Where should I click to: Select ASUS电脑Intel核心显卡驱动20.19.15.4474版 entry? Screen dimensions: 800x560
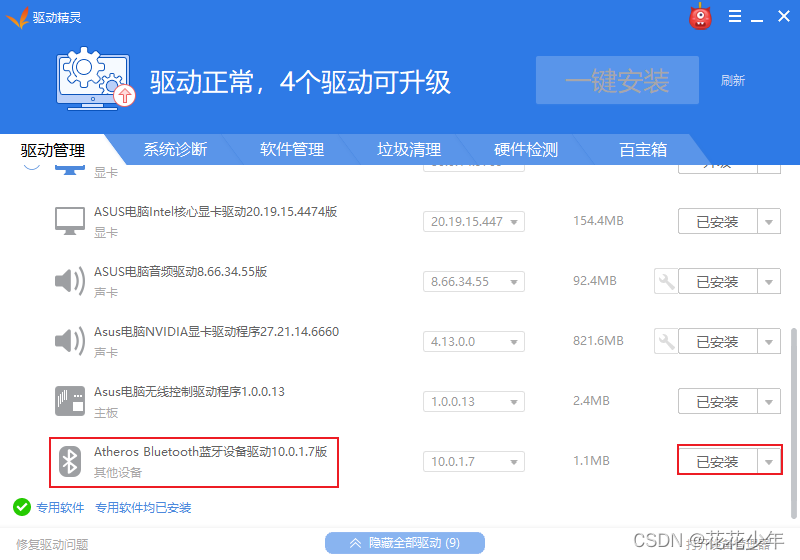pyautogui.click(x=215, y=212)
